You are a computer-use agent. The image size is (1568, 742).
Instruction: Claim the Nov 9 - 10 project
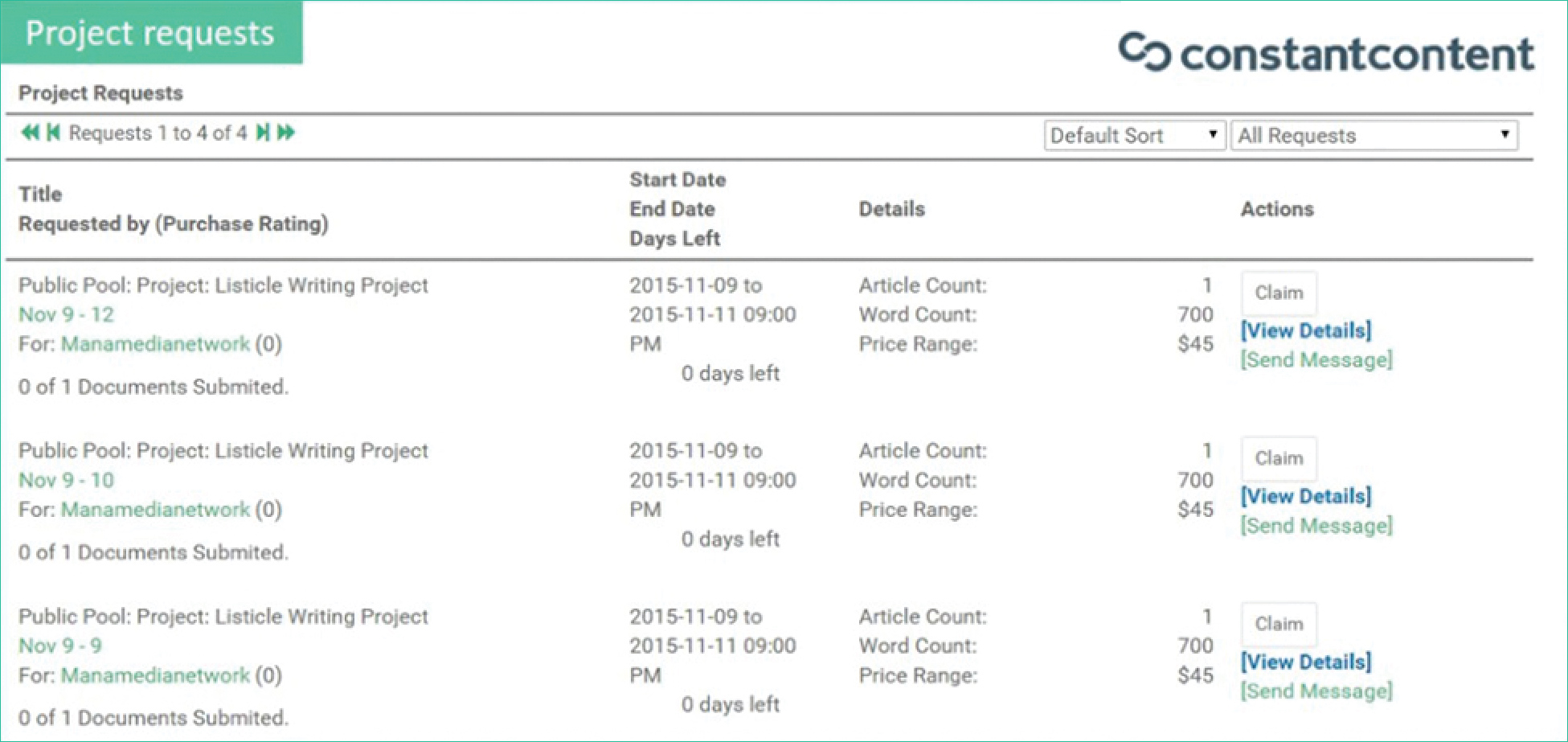[1279, 458]
